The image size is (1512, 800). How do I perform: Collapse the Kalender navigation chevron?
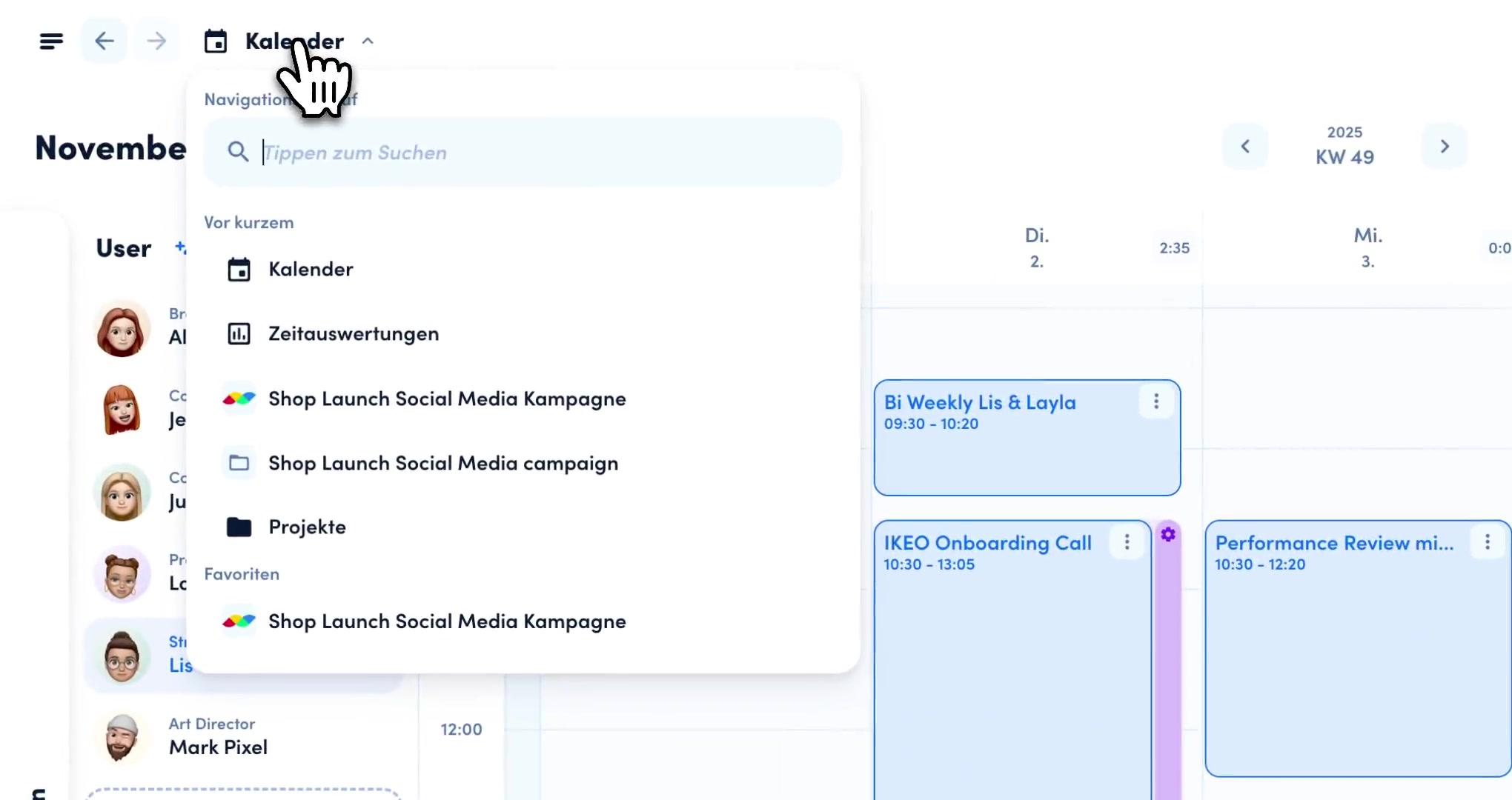click(x=368, y=41)
